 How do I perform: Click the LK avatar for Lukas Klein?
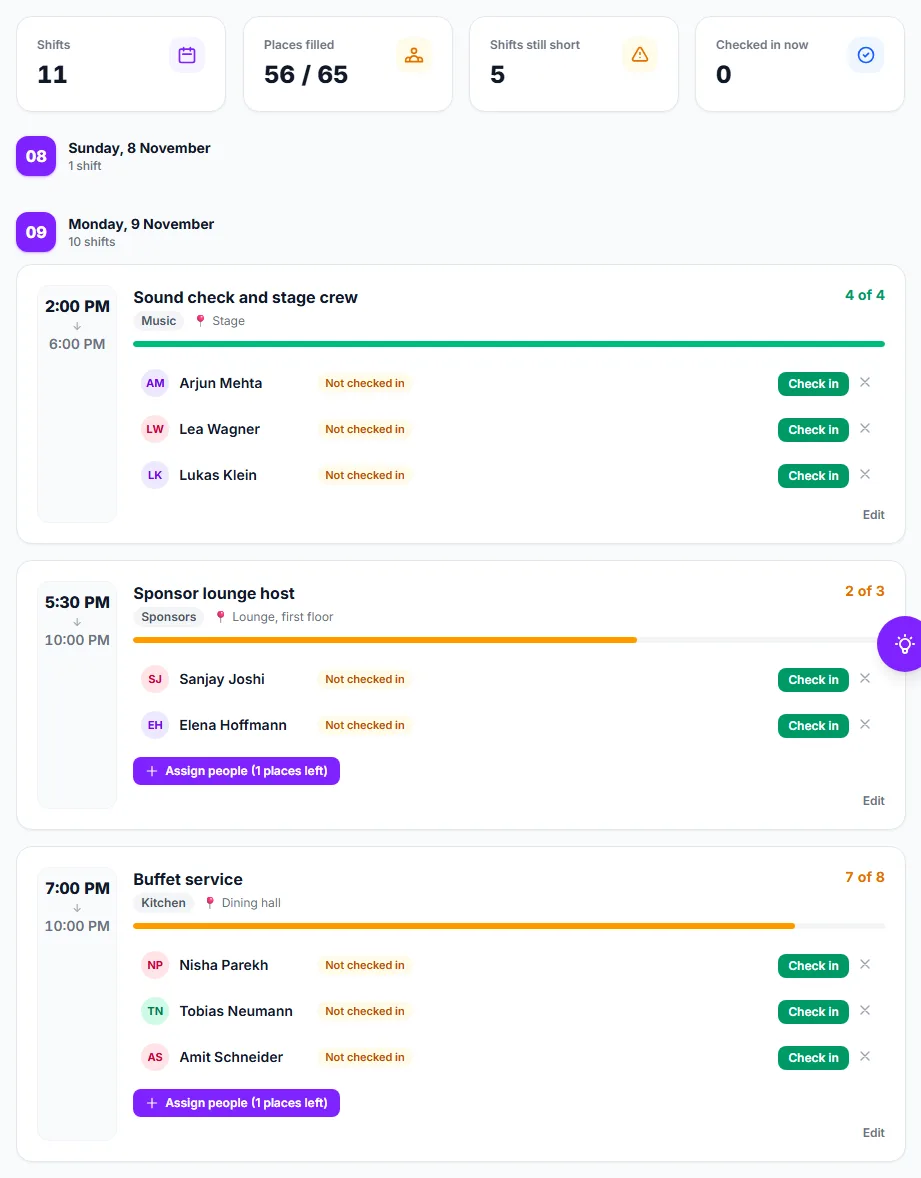[x=155, y=475]
